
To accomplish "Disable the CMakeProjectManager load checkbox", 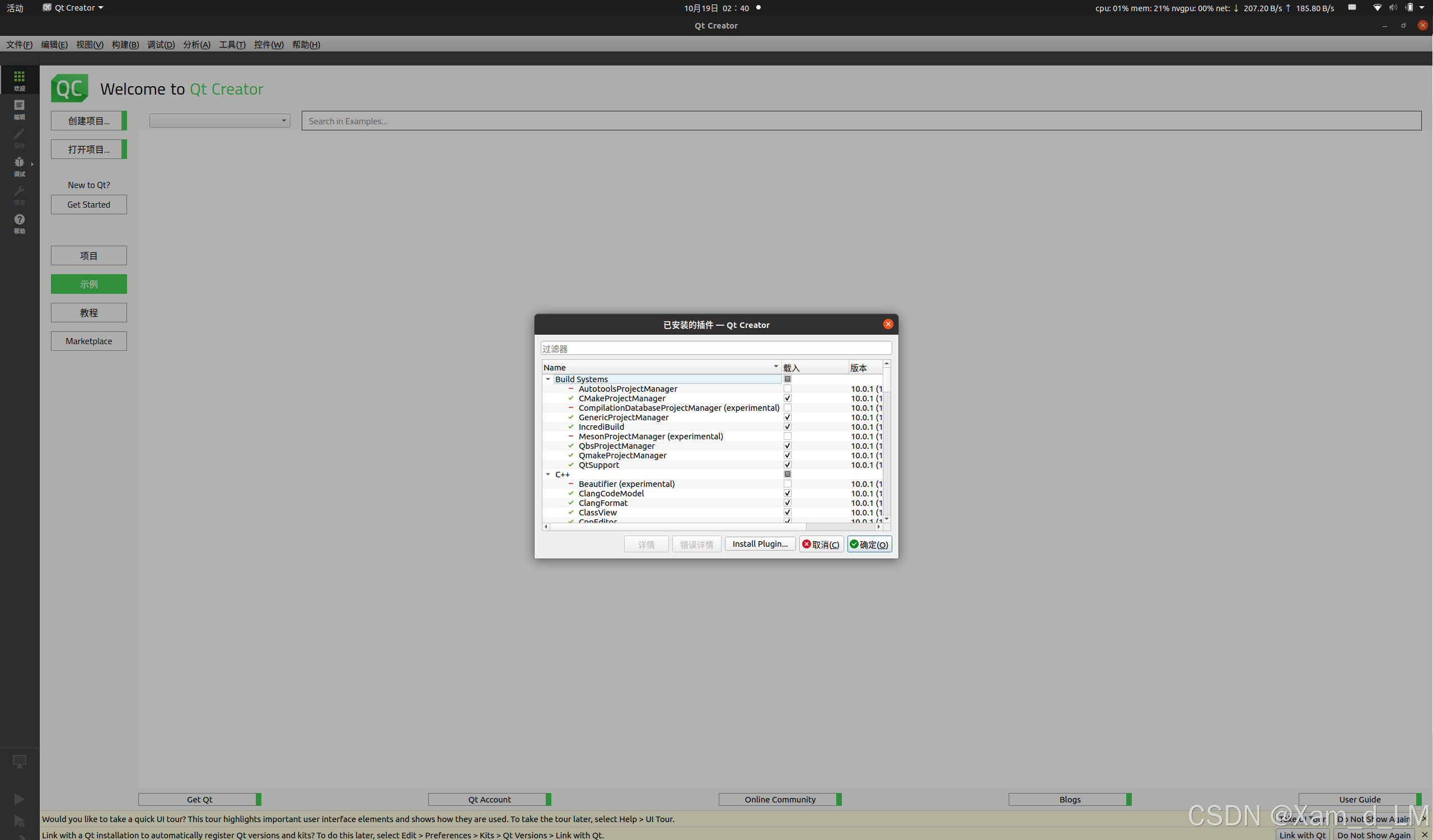I will (x=788, y=398).
